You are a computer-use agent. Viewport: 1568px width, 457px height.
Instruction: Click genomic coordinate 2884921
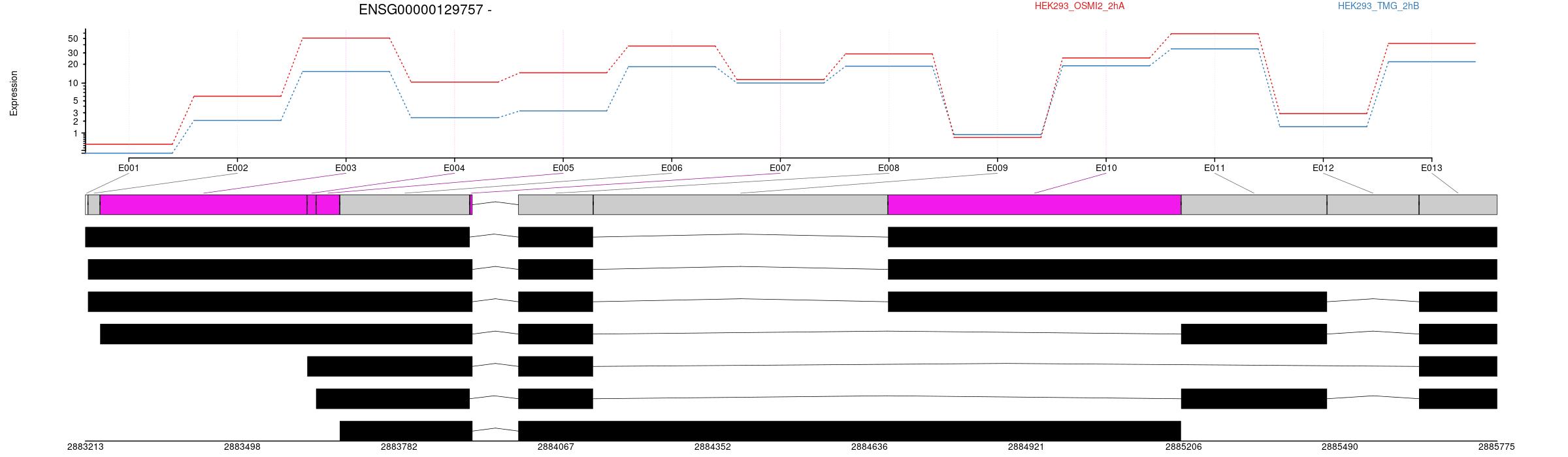coord(1026,447)
